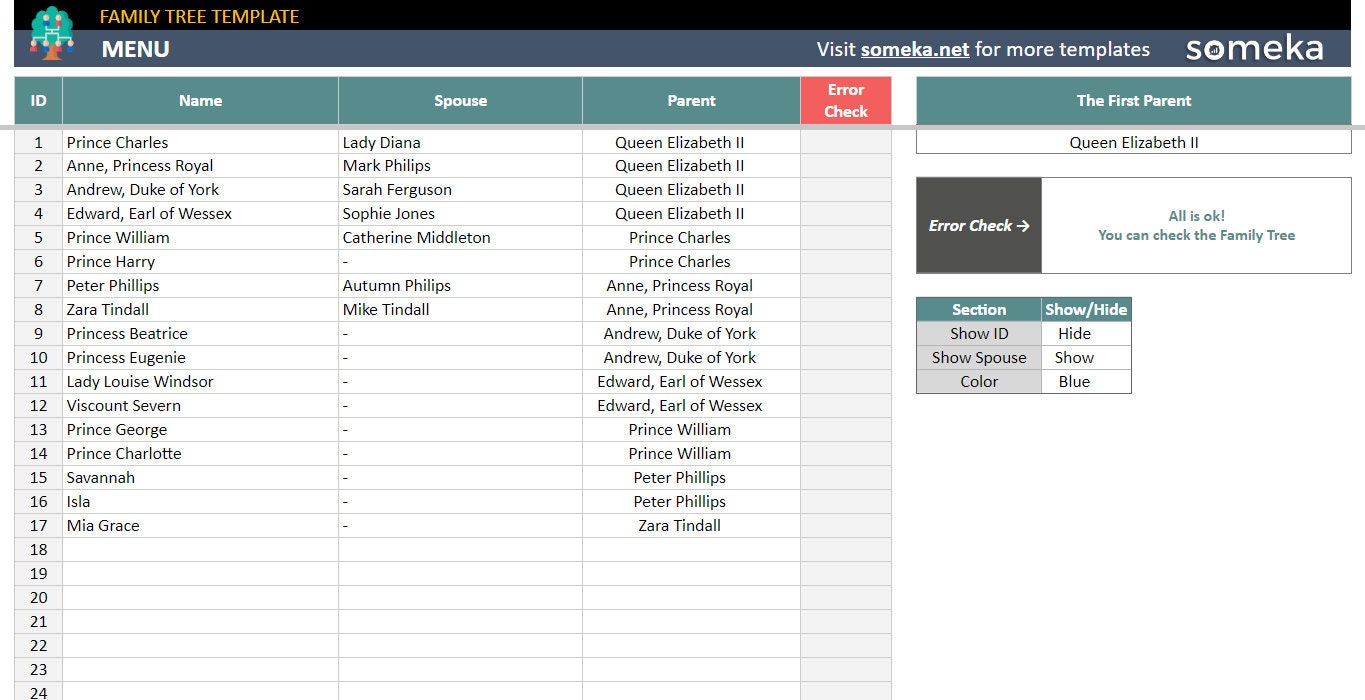Select Queen Elizabeth II first parent cell

pos(1133,143)
